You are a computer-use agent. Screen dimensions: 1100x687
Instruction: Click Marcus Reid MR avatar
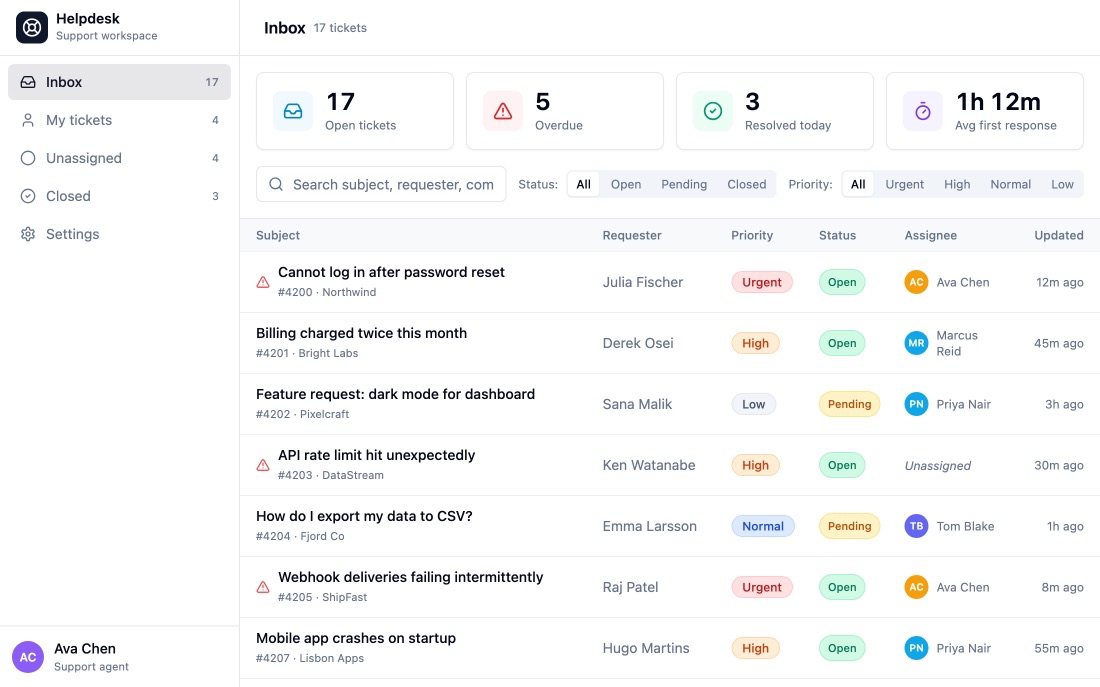(x=916, y=343)
